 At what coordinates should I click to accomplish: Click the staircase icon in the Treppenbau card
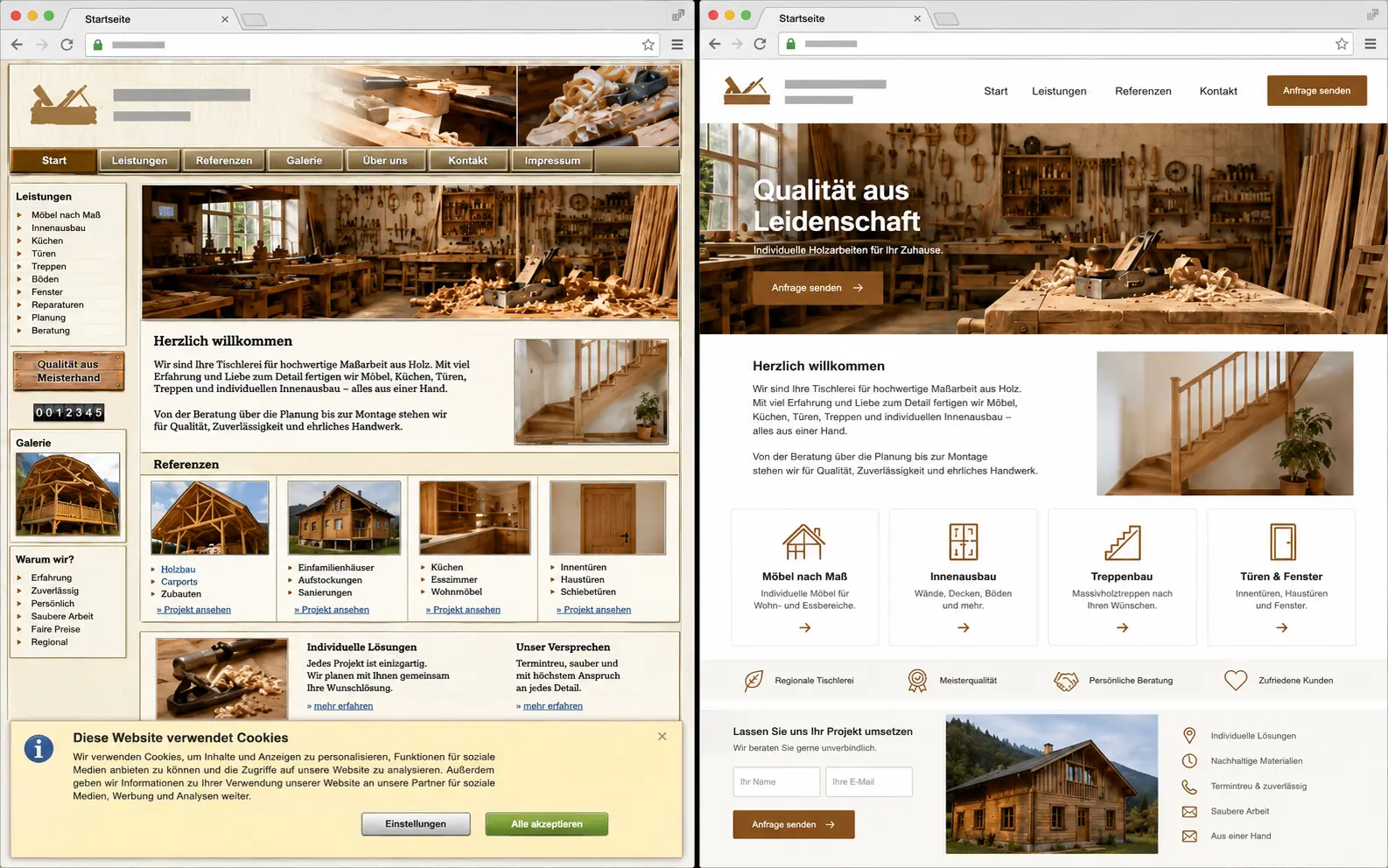(x=1122, y=542)
